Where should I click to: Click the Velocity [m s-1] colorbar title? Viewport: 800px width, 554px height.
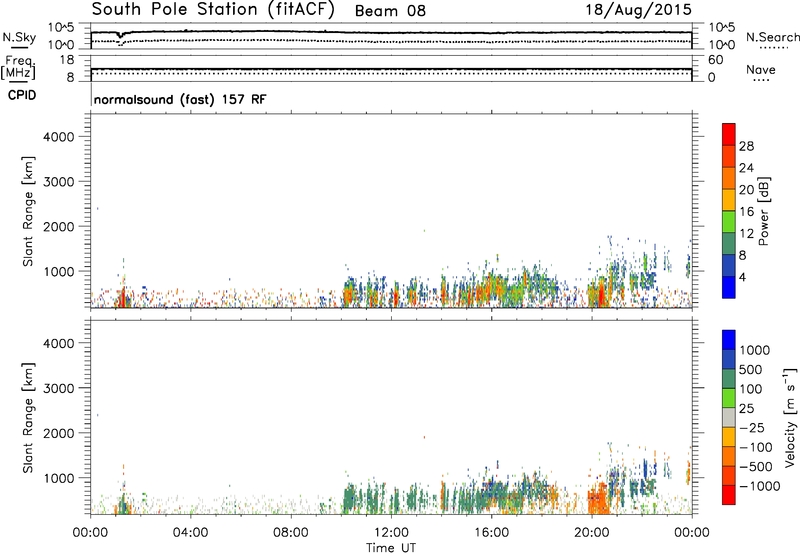point(791,417)
